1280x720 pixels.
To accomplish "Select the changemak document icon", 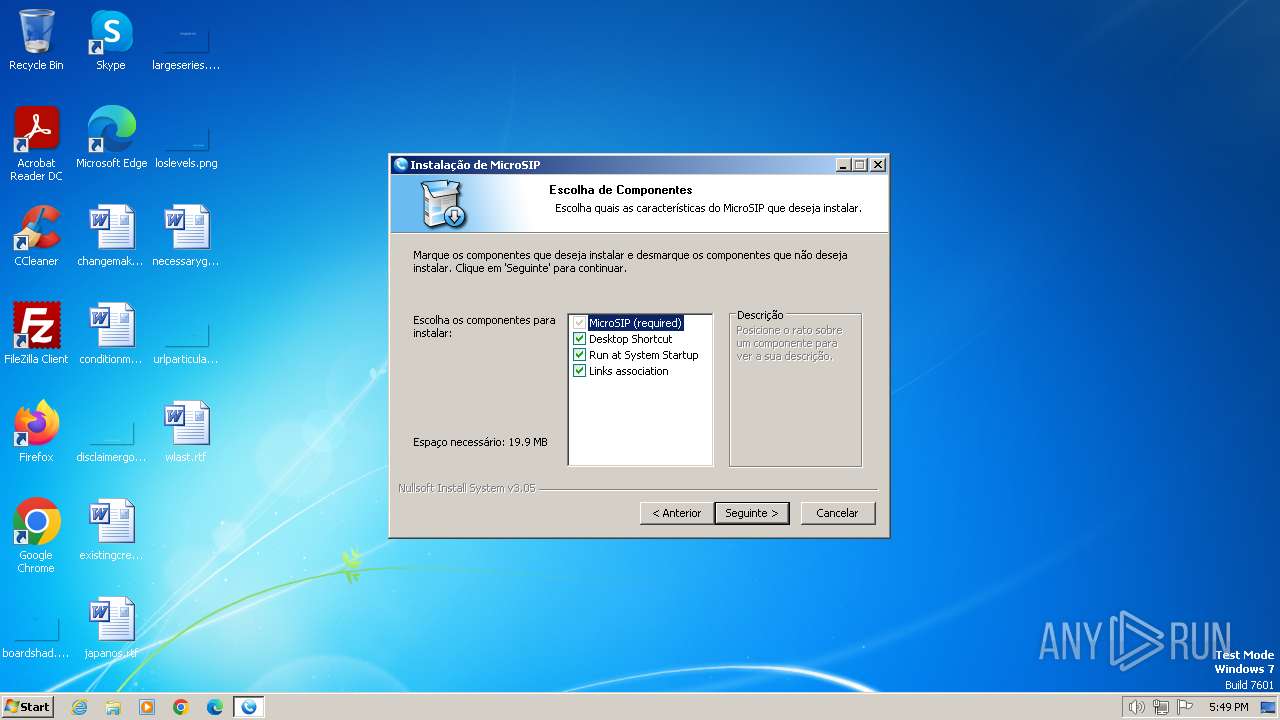I will tap(110, 236).
